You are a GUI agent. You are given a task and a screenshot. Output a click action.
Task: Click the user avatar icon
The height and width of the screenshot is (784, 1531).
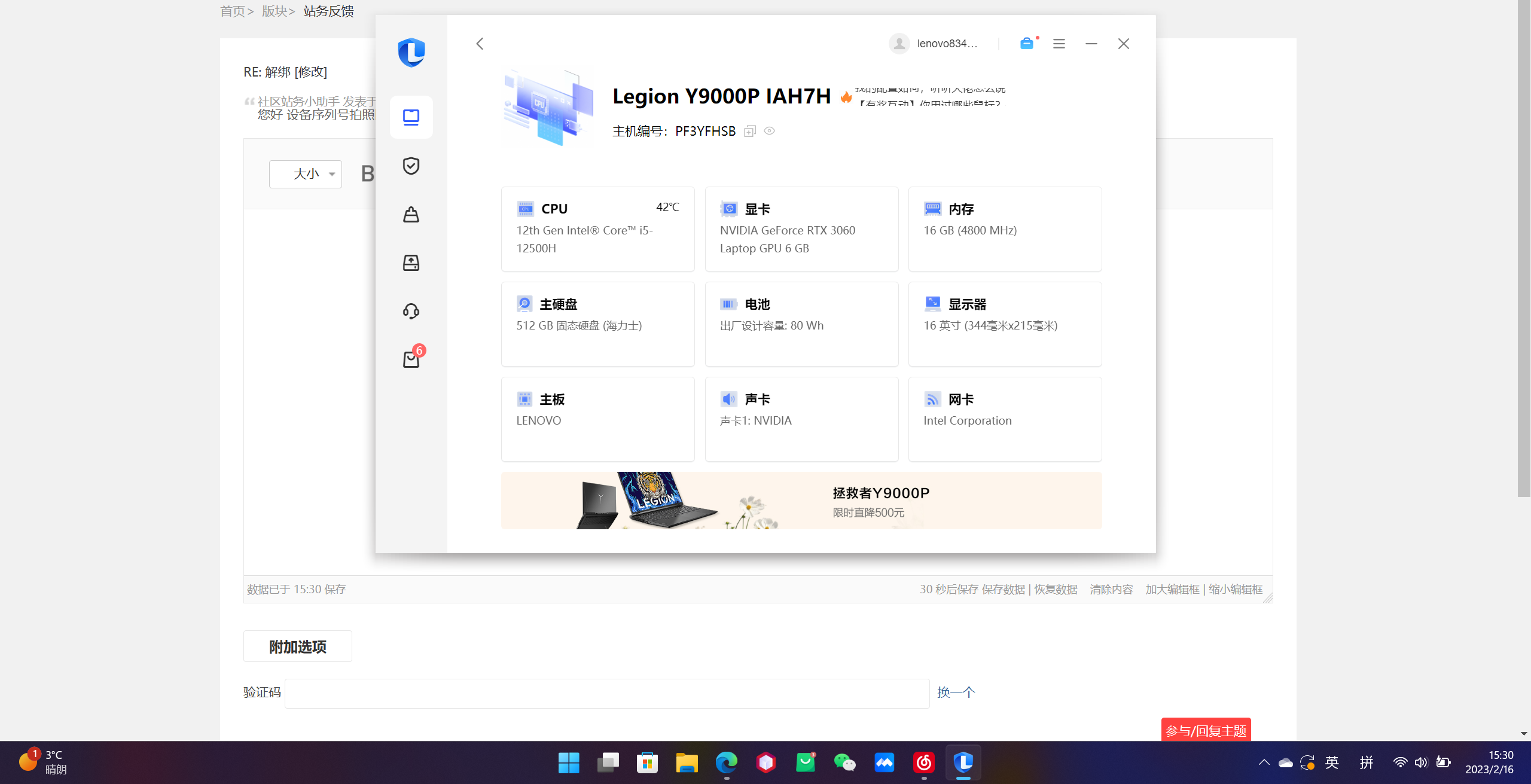pyautogui.click(x=899, y=44)
